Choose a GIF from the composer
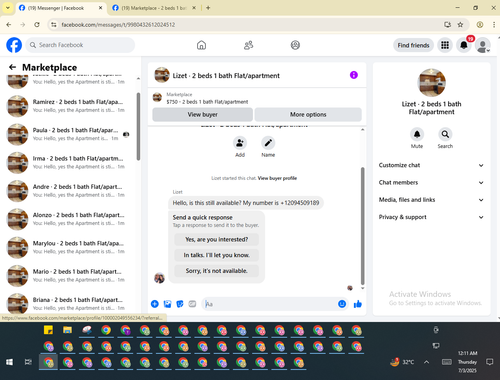 pyautogui.click(x=192, y=304)
